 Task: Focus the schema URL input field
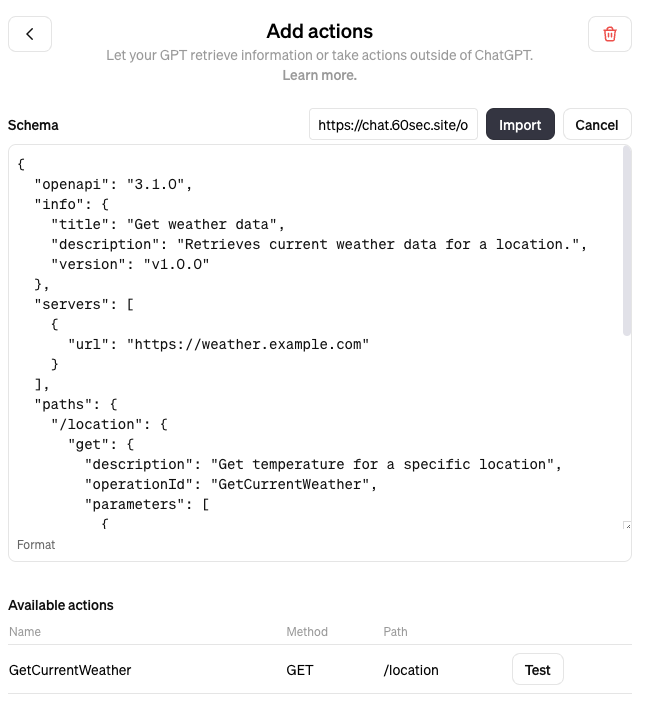pos(393,124)
